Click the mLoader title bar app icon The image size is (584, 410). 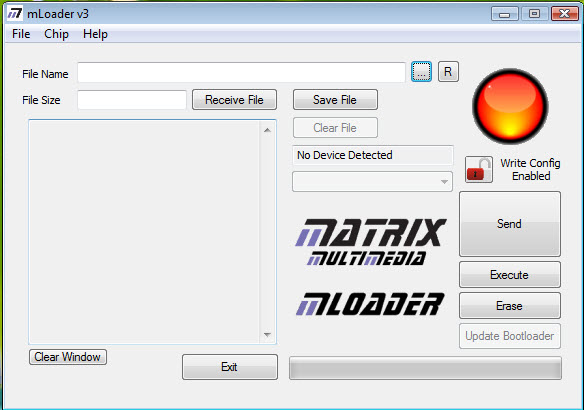[15, 14]
